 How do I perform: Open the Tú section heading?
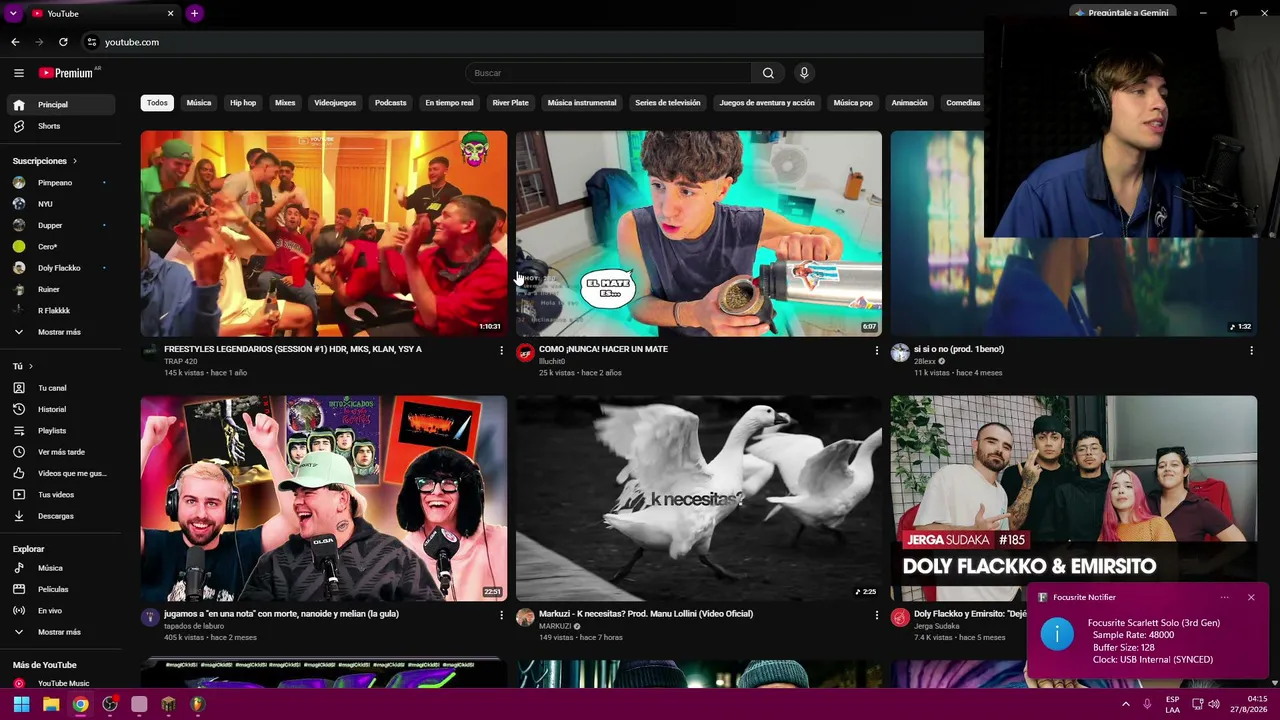pyautogui.click(x=23, y=367)
